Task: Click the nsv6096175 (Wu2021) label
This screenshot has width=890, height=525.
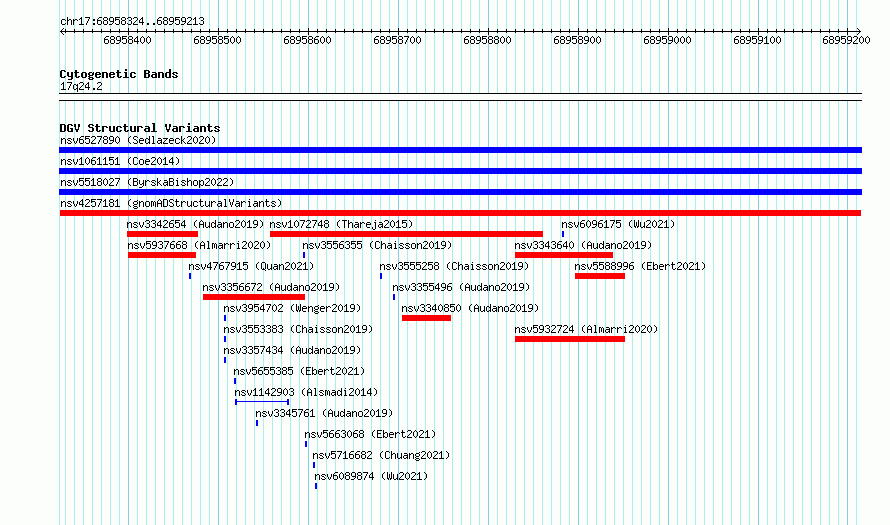Action: coord(618,224)
